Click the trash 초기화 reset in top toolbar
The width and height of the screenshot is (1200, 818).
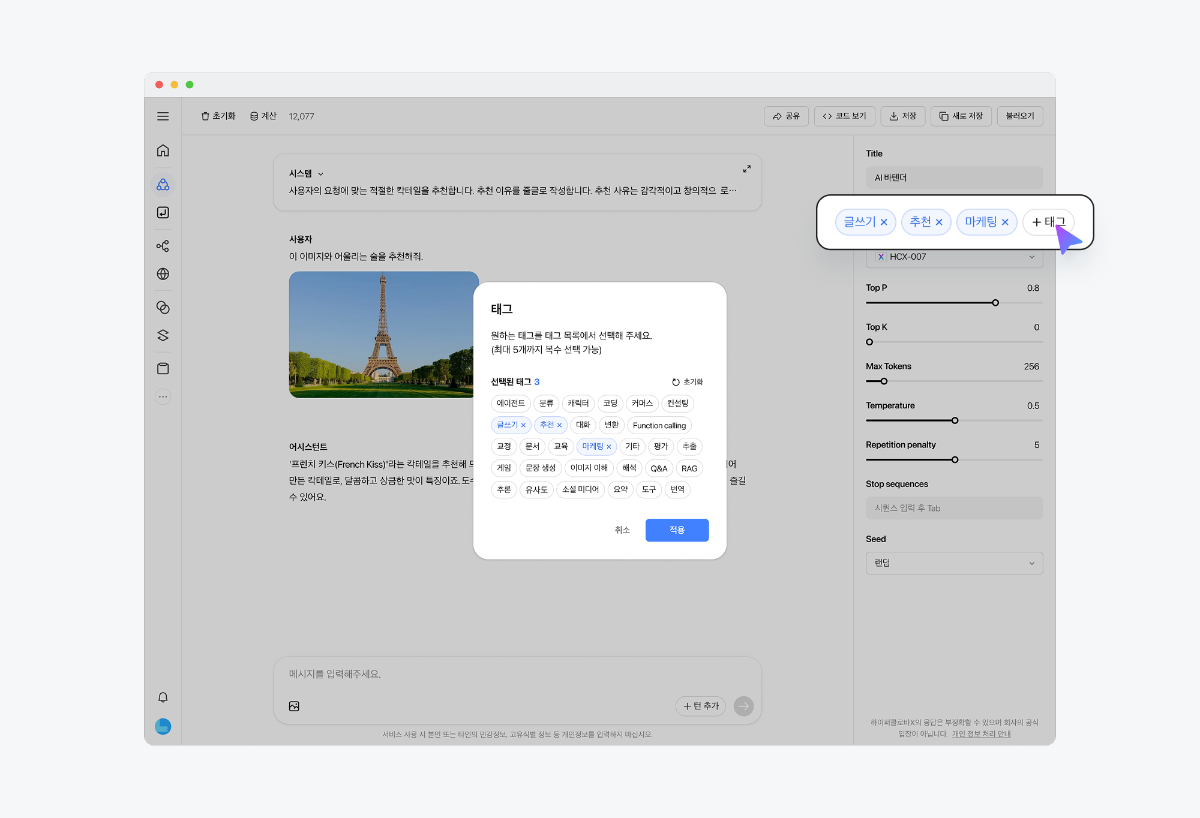[x=218, y=116]
